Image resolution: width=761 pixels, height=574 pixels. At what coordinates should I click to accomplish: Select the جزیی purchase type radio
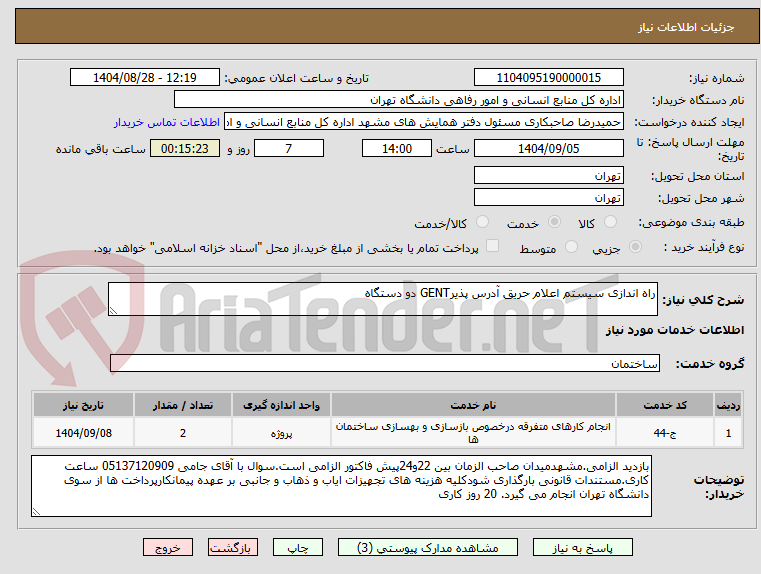[x=635, y=247]
